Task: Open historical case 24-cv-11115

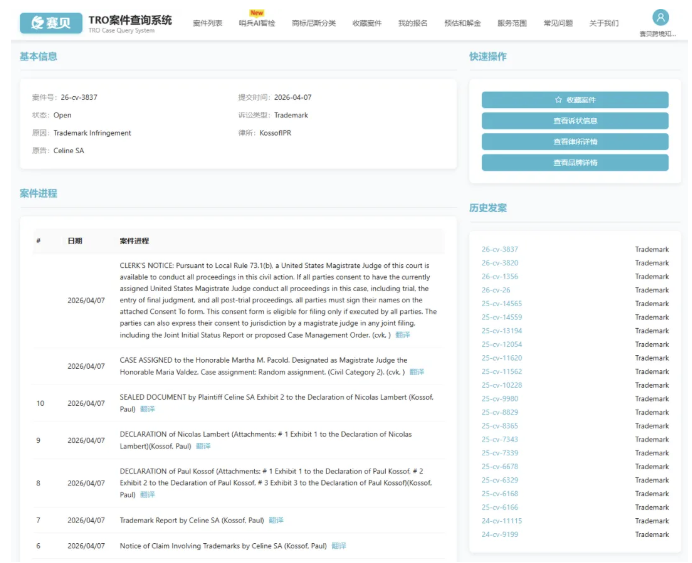Action: (x=501, y=521)
